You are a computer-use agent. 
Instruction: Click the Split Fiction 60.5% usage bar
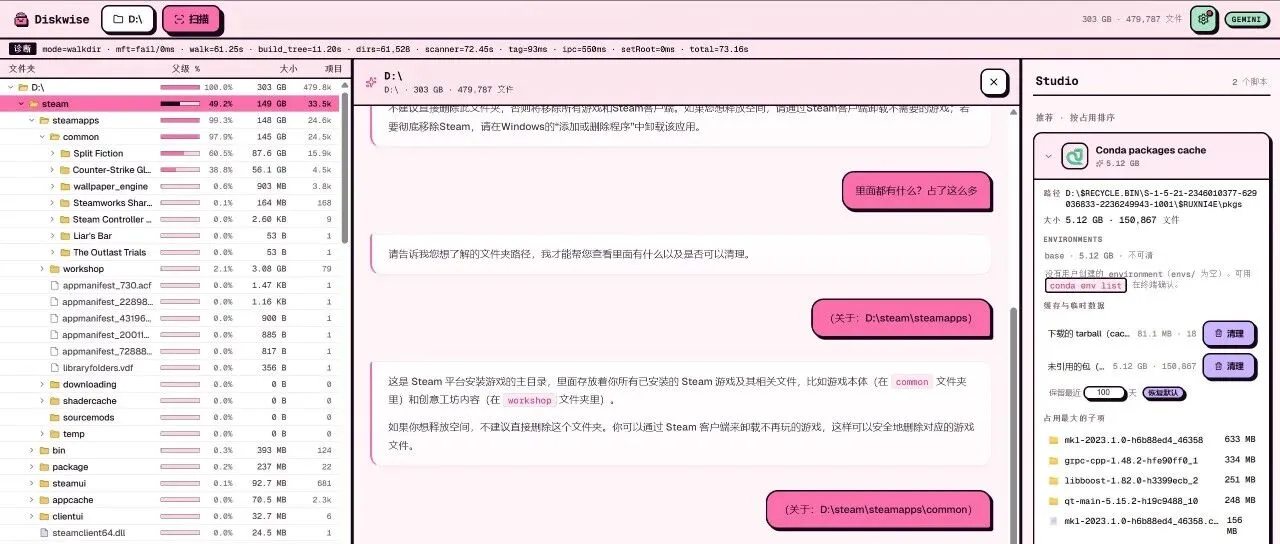pyautogui.click(x=180, y=153)
